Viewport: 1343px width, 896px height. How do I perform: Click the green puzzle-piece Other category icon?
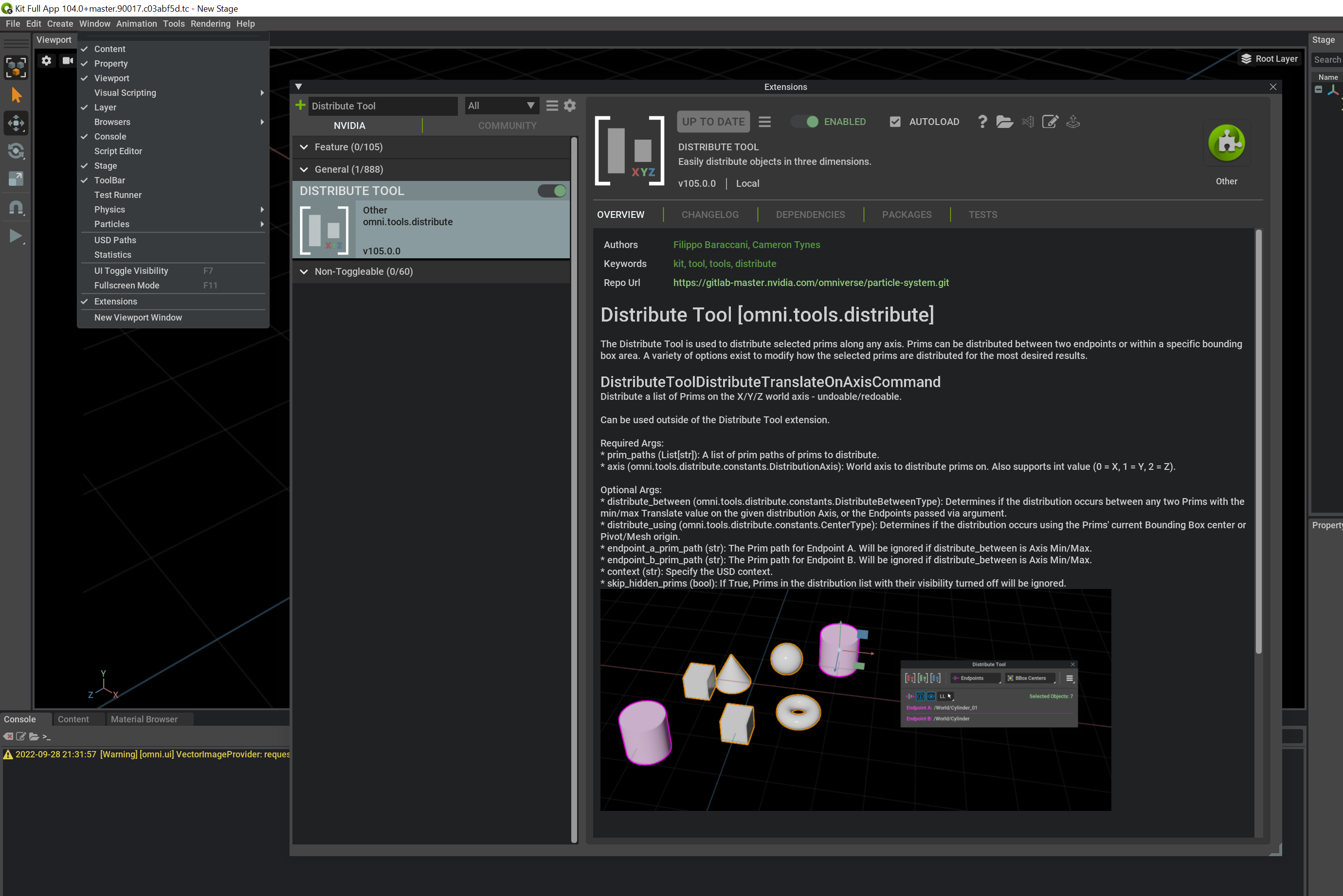click(1226, 143)
